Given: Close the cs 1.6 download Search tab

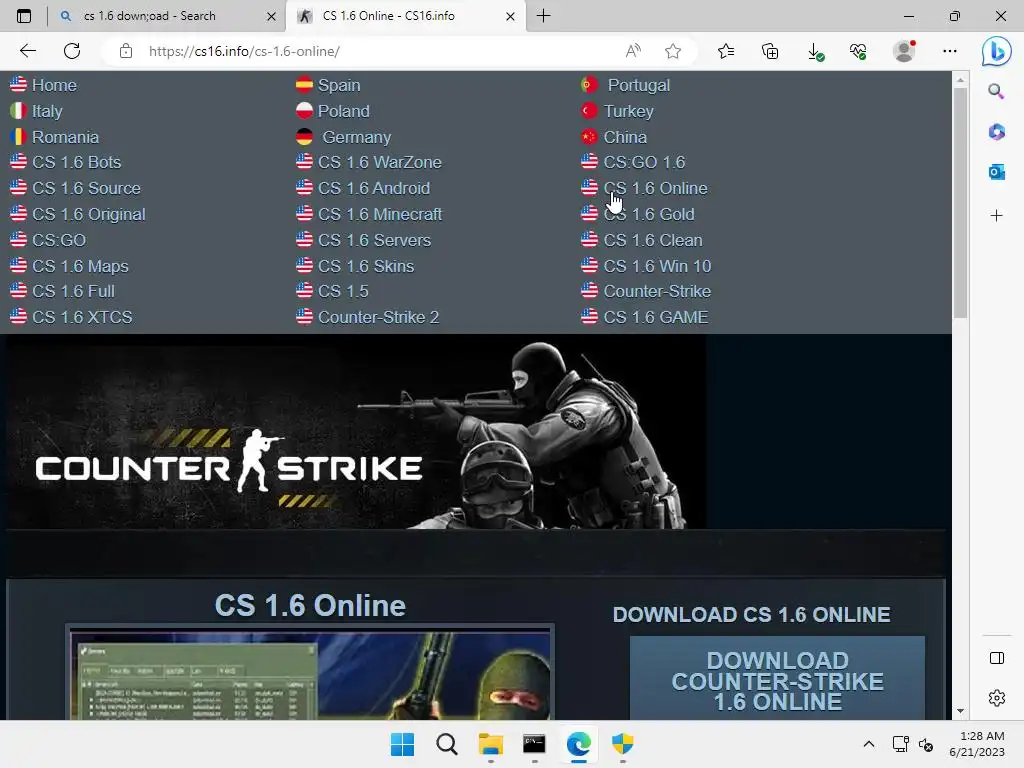Looking at the screenshot, I should click(271, 16).
